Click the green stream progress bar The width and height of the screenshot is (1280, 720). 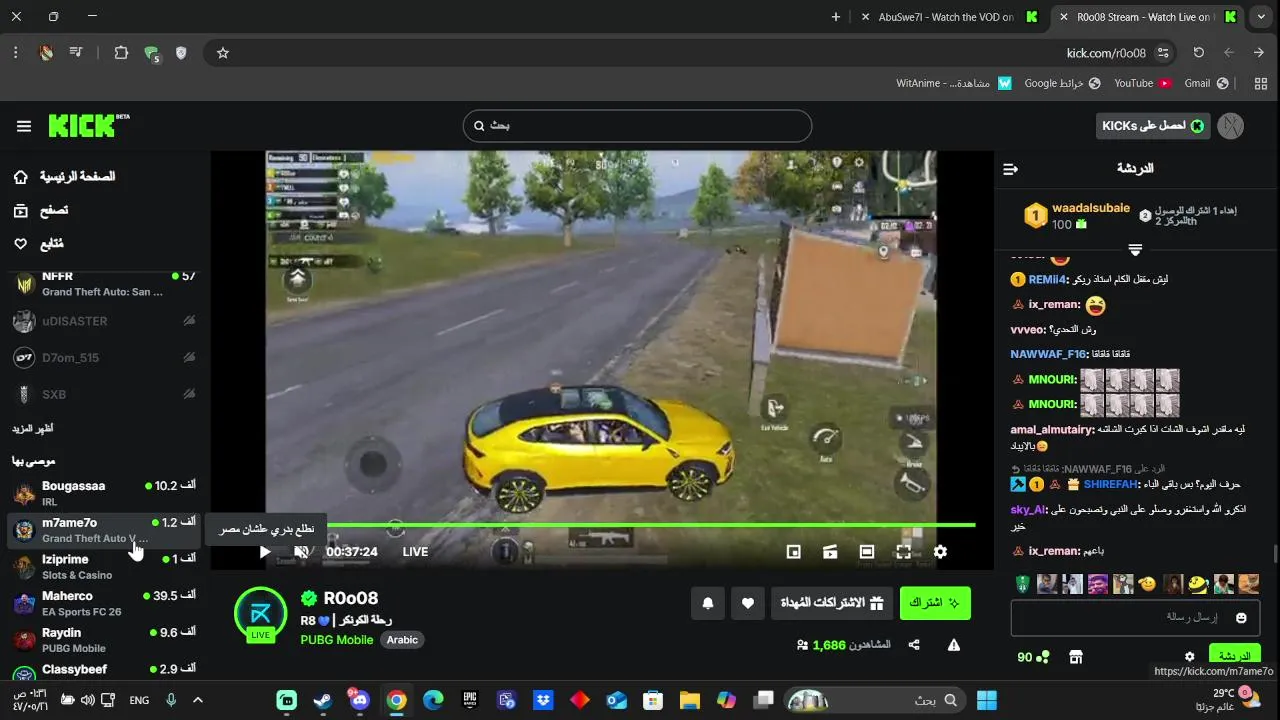click(650, 525)
